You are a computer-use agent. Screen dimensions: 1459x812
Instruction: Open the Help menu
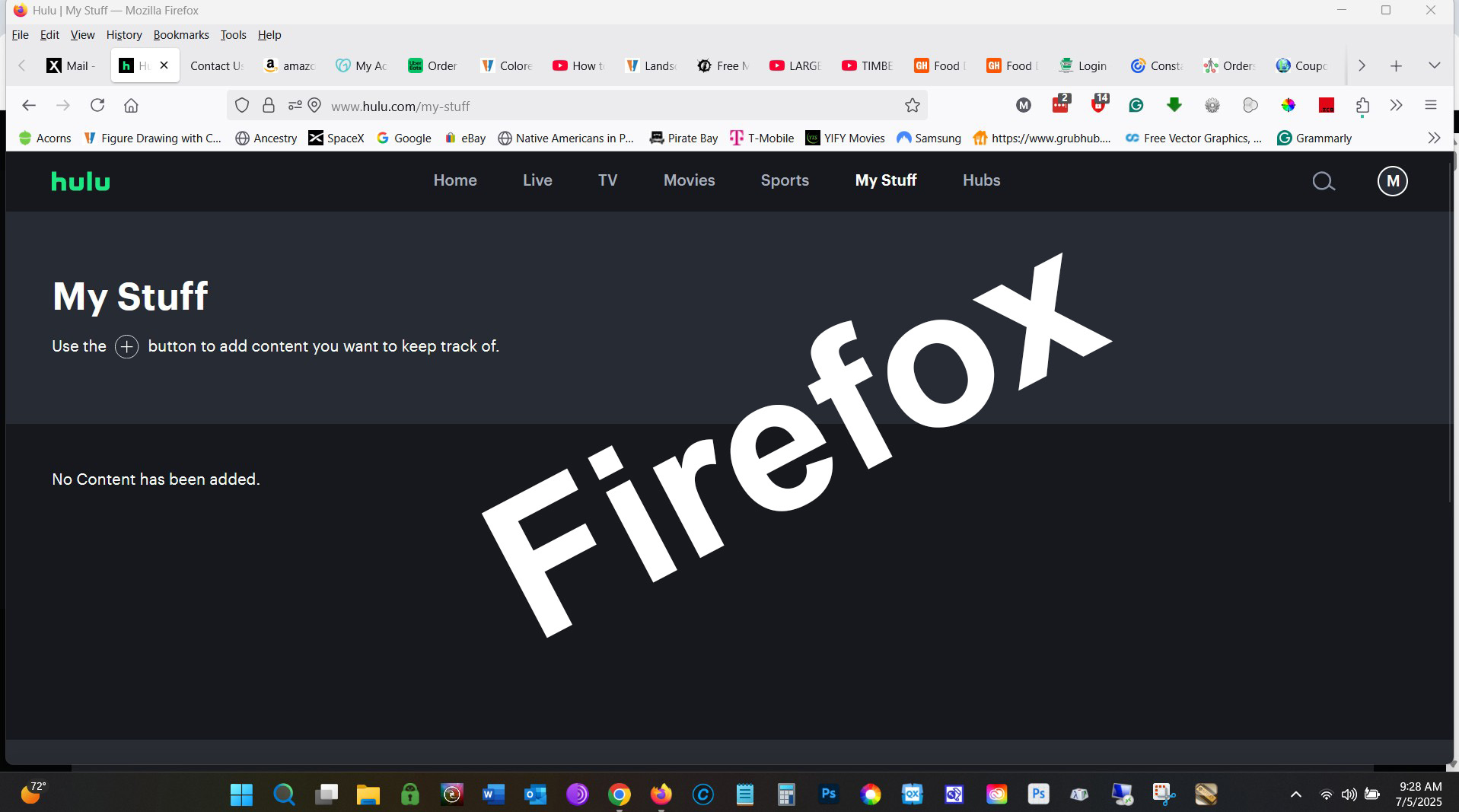tap(269, 35)
